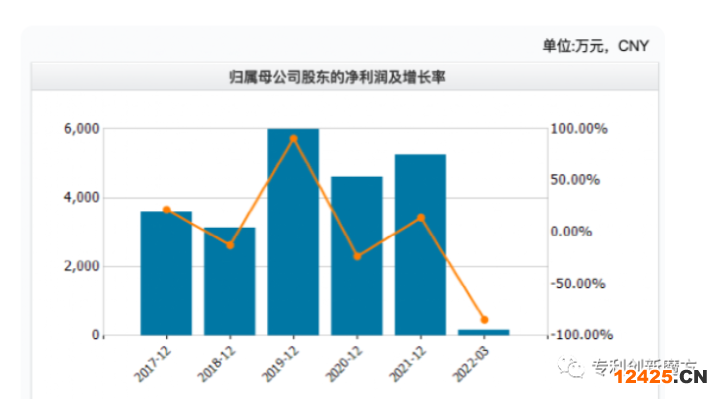
Task: Open the 12425.CN watermark link
Action: [x=660, y=377]
